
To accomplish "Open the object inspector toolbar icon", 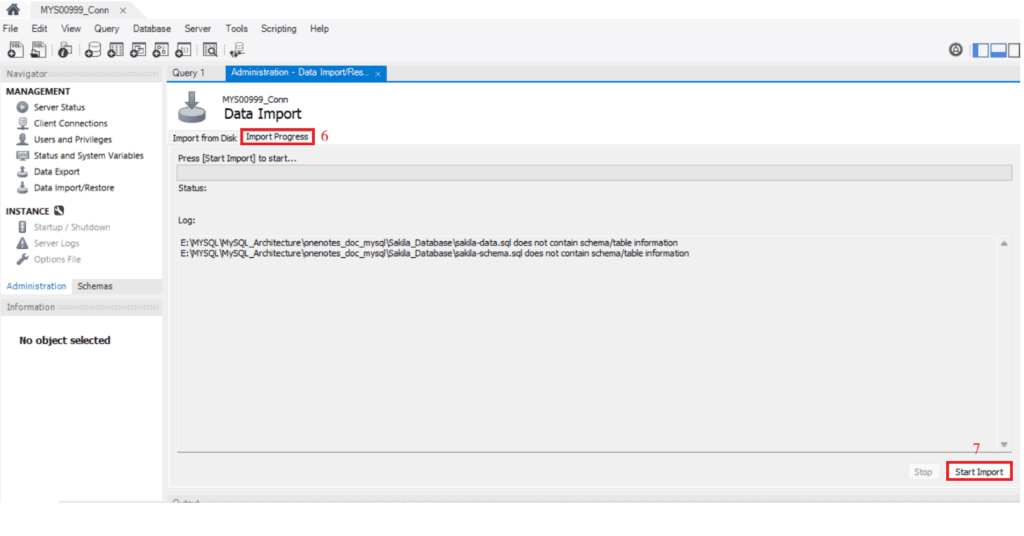I will pyautogui.click(x=65, y=50).
